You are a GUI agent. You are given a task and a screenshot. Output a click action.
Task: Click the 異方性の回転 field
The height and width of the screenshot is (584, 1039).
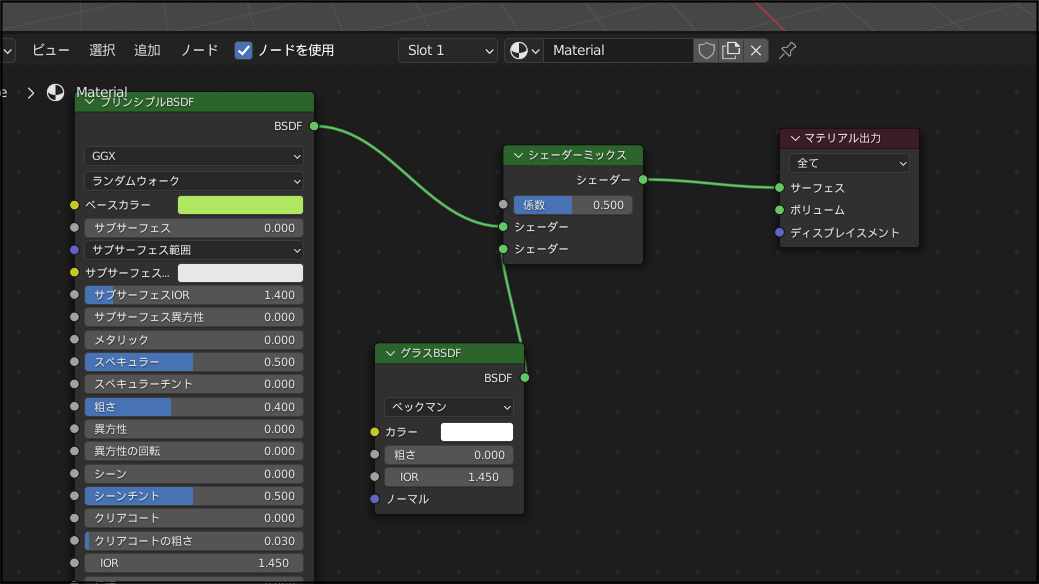point(193,451)
